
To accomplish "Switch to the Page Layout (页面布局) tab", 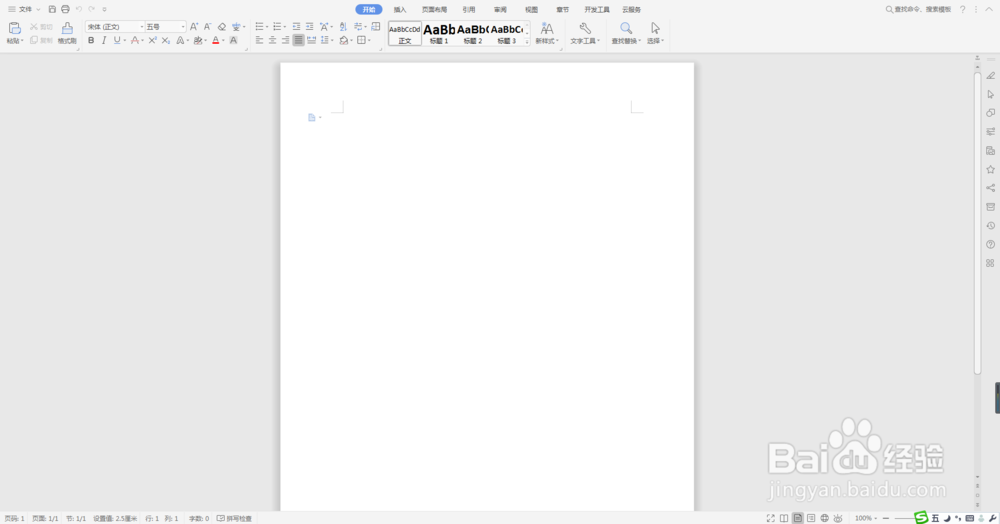I will coord(434,10).
